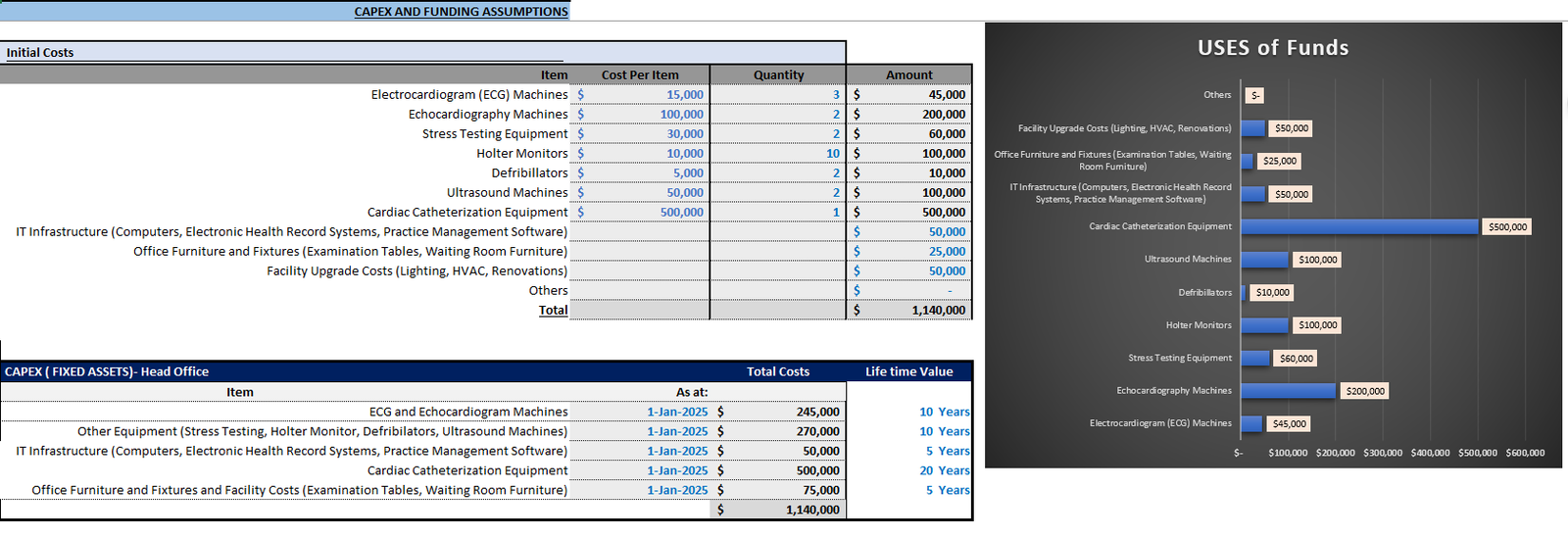
Task: Edit the 20 Years lifetime value cell
Action: pos(909,470)
